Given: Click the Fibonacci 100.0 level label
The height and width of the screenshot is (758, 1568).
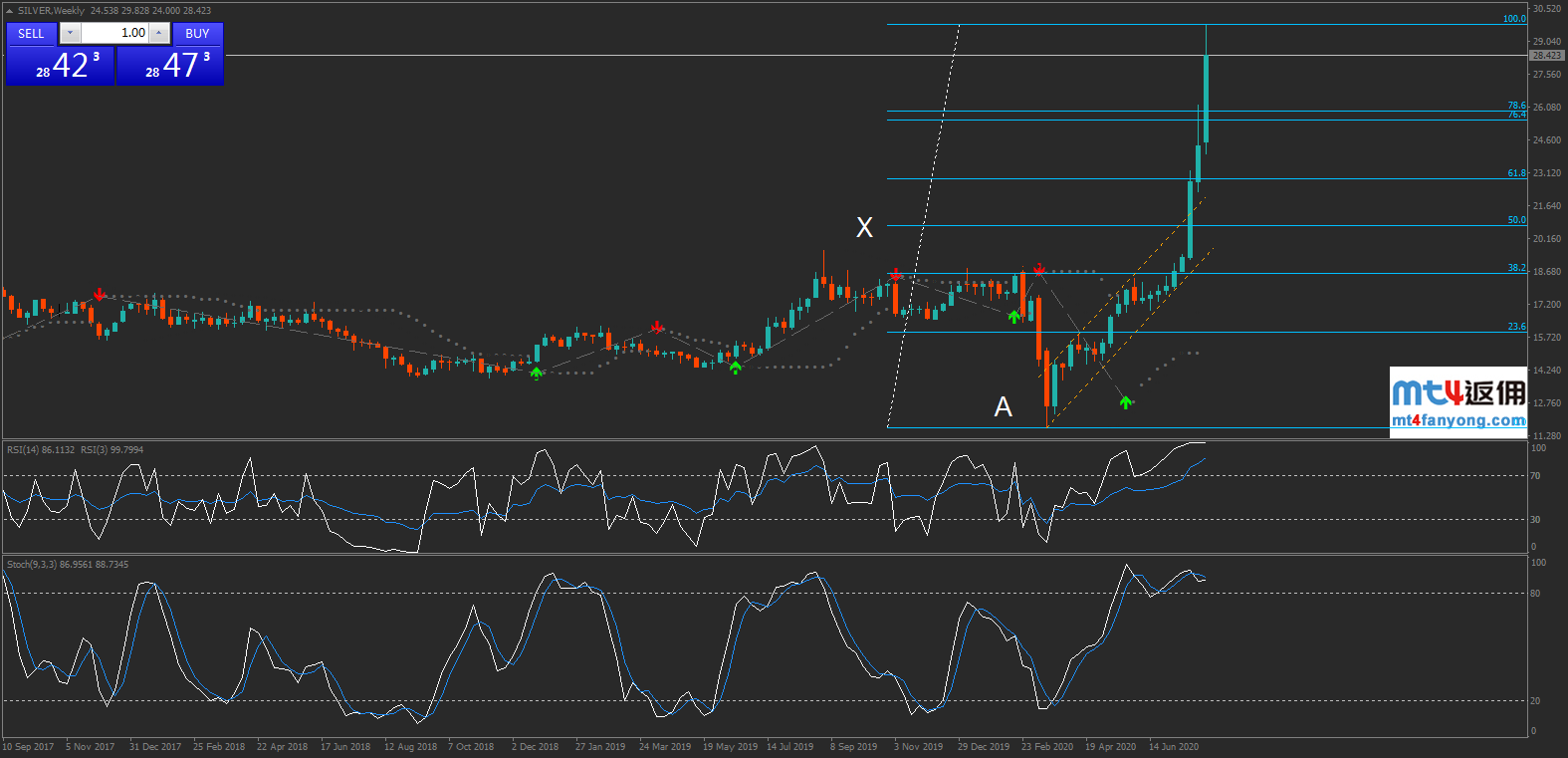Looking at the screenshot, I should (1513, 19).
